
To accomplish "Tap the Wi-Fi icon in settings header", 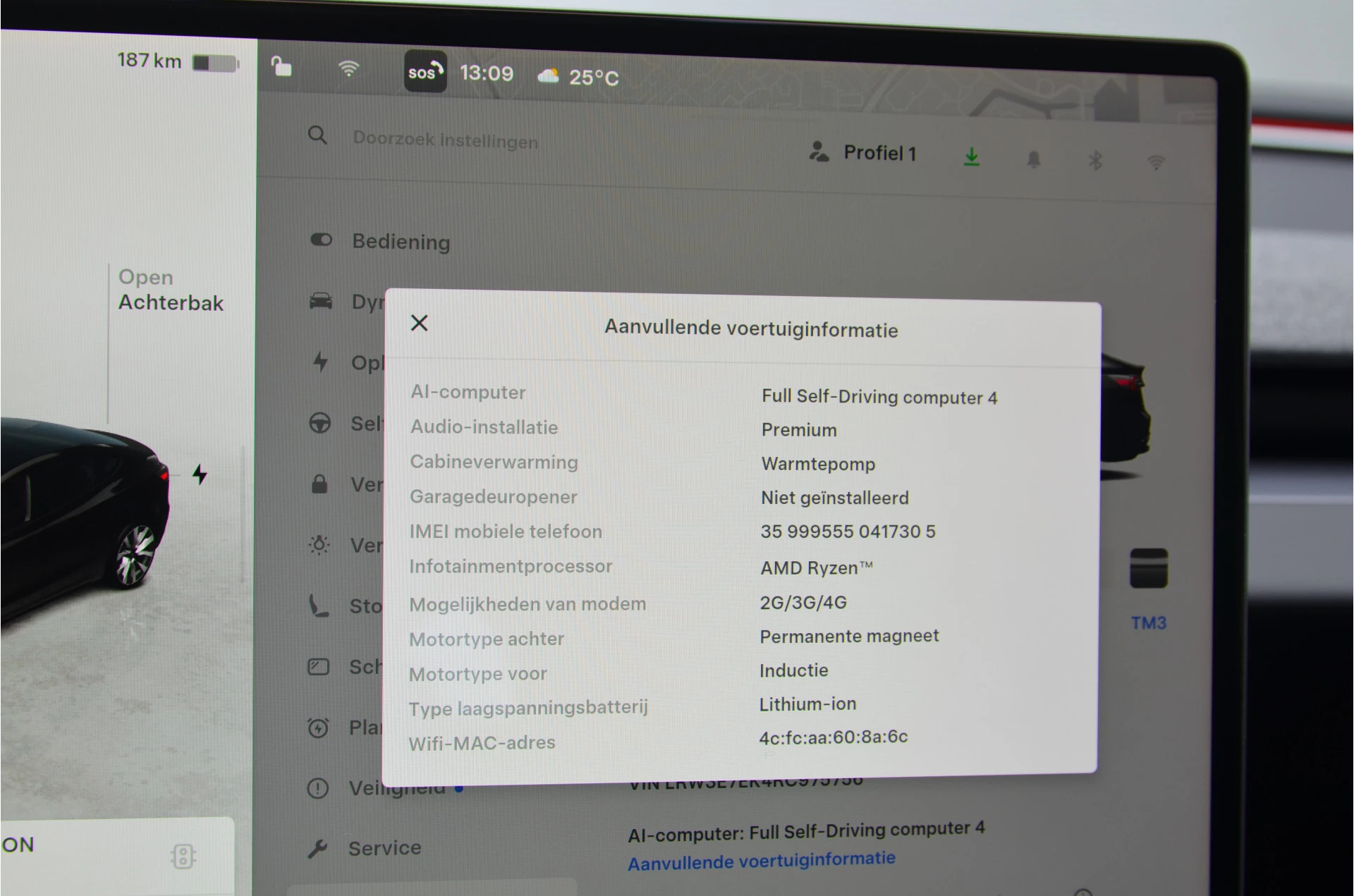I will 1156,164.
